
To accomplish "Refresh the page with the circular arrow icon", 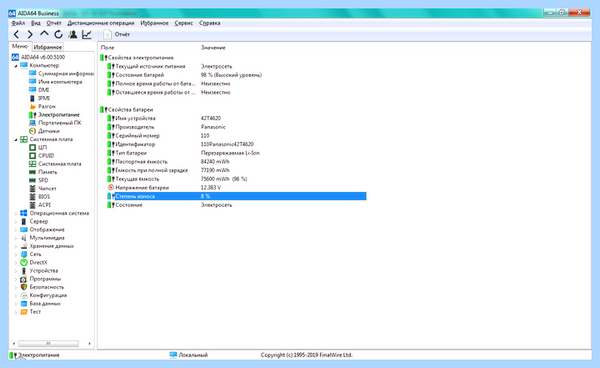I will [x=59, y=34].
